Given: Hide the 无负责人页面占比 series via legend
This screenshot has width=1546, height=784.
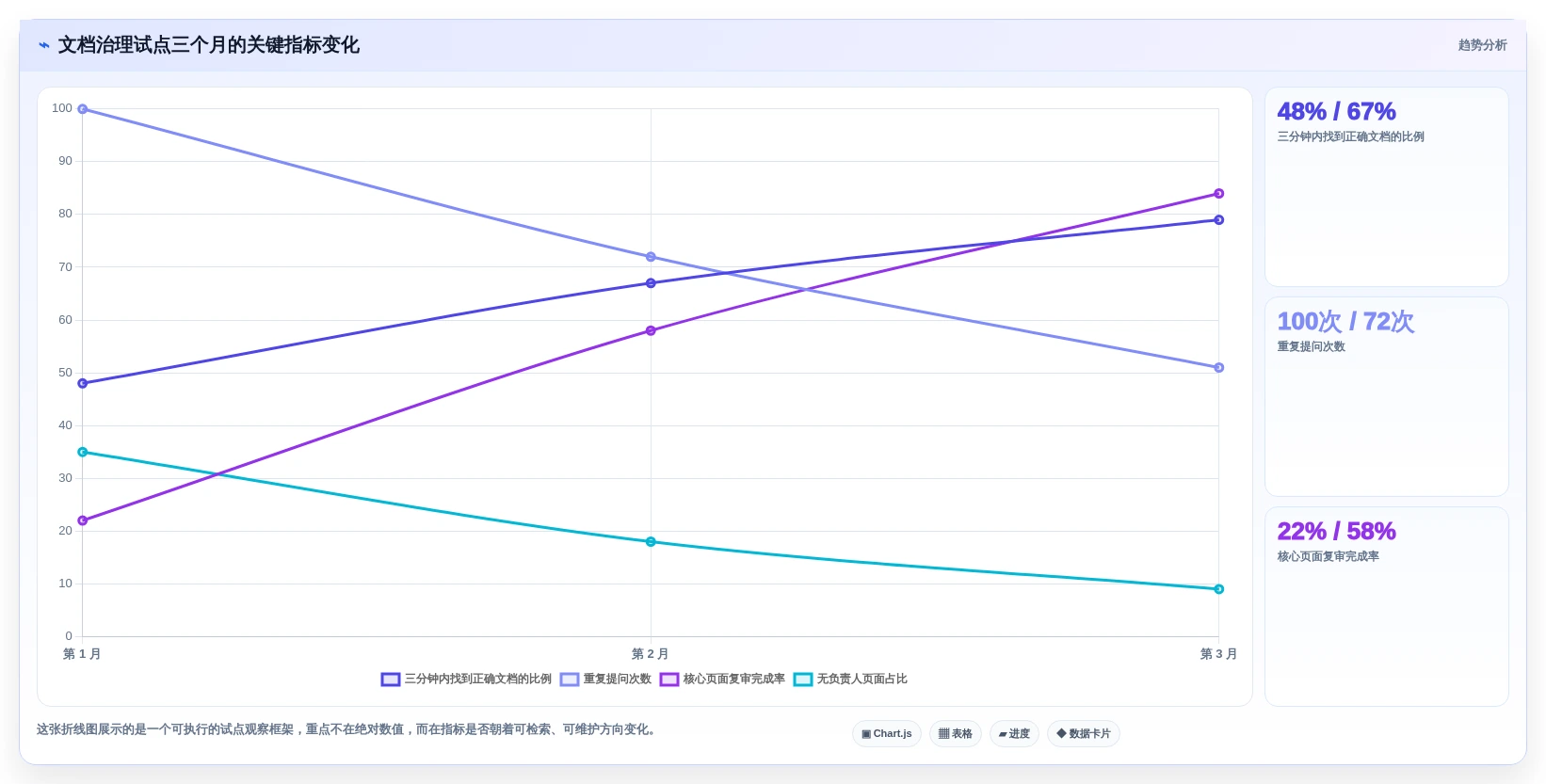Looking at the screenshot, I should tap(850, 680).
